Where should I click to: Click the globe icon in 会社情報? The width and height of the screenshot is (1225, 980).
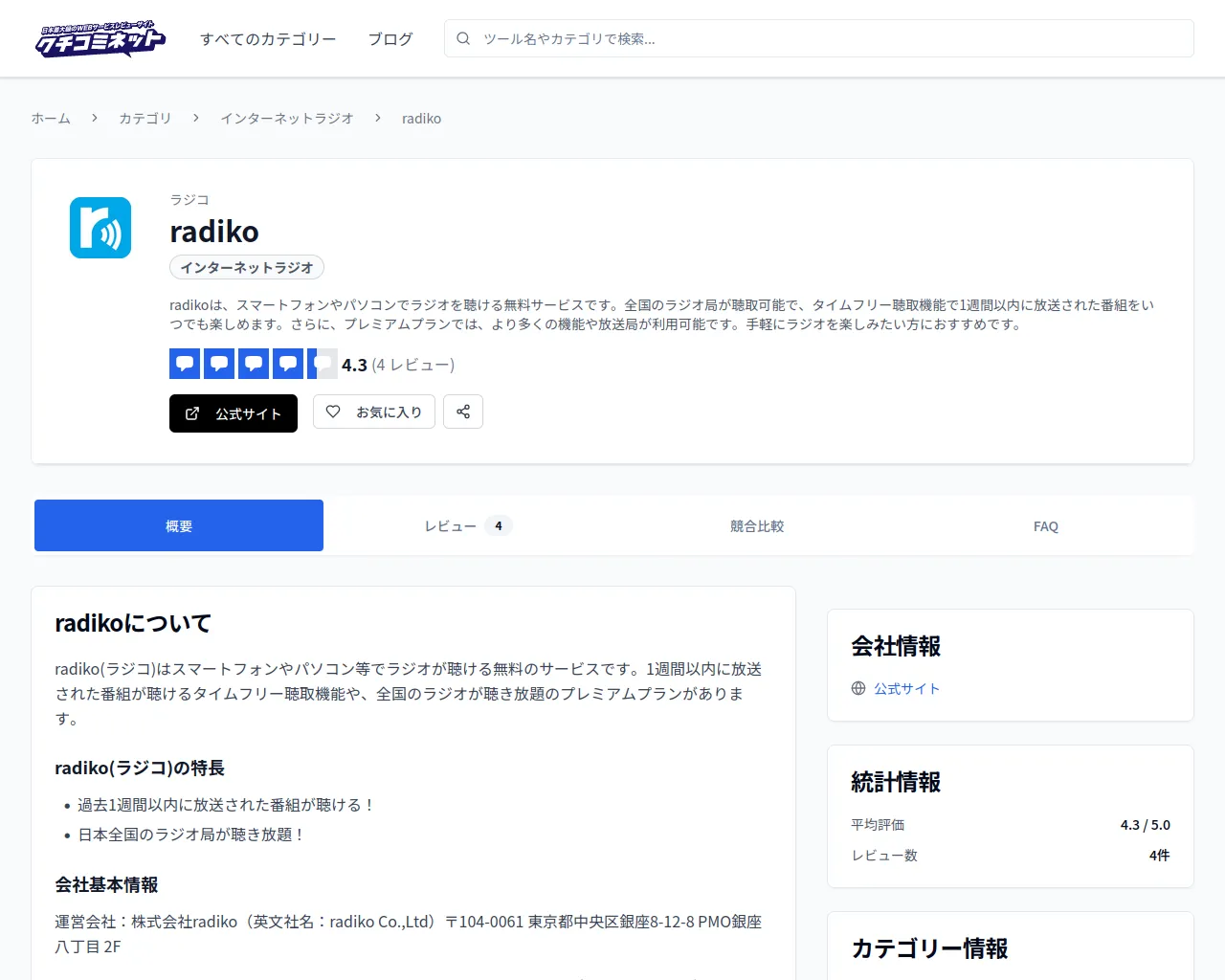pyautogui.click(x=858, y=688)
